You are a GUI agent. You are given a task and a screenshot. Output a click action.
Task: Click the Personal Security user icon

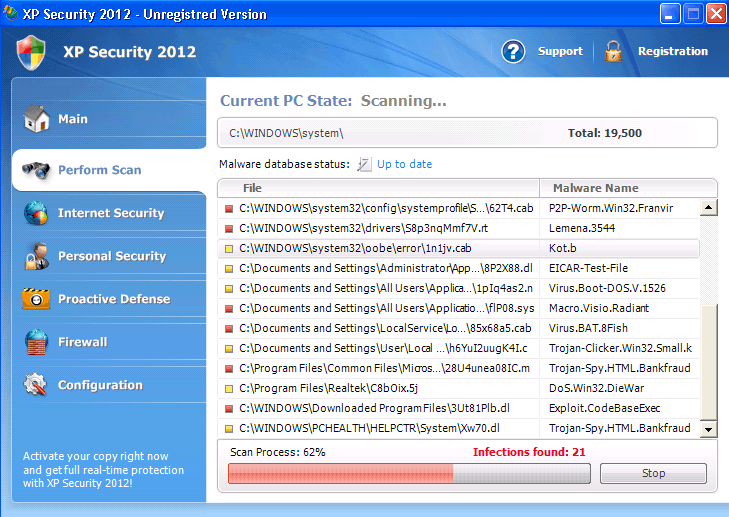coord(37,256)
